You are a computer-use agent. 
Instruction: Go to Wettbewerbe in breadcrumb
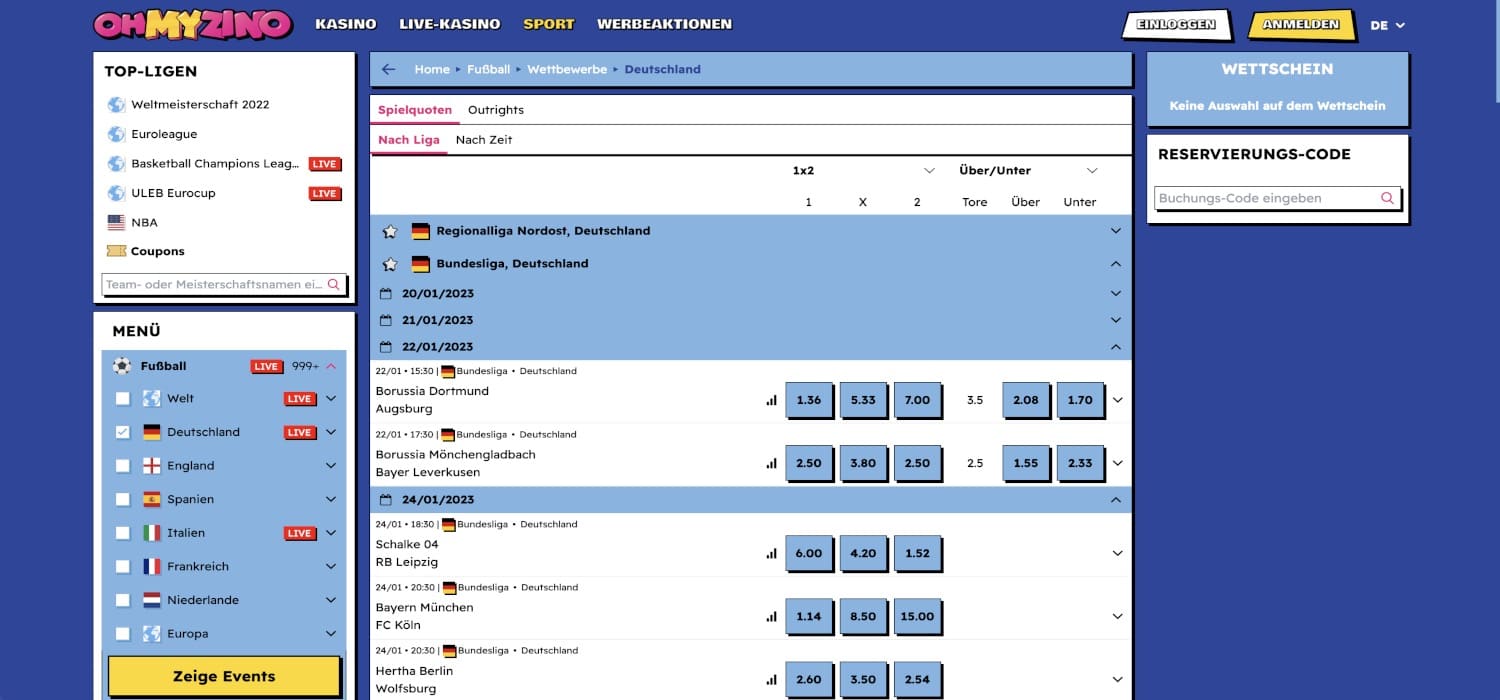click(x=567, y=69)
